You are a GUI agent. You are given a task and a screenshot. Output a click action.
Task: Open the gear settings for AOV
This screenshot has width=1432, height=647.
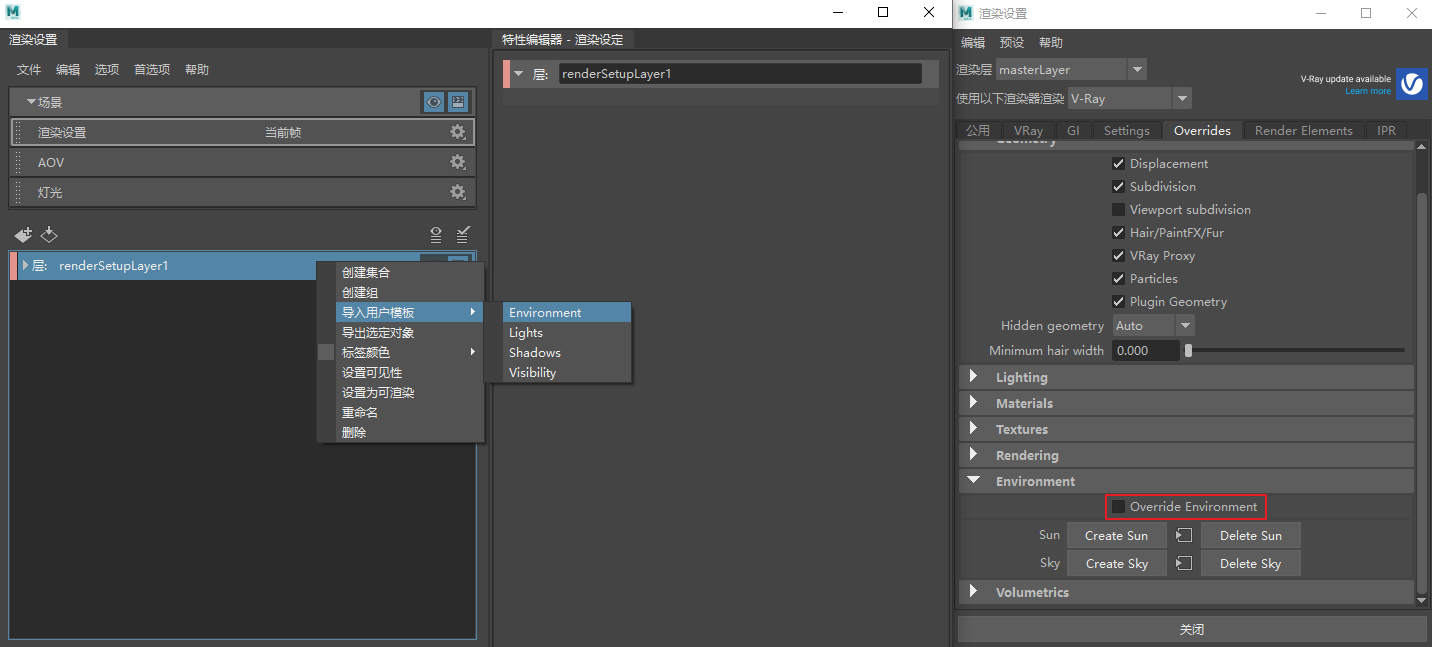pyautogui.click(x=457, y=161)
